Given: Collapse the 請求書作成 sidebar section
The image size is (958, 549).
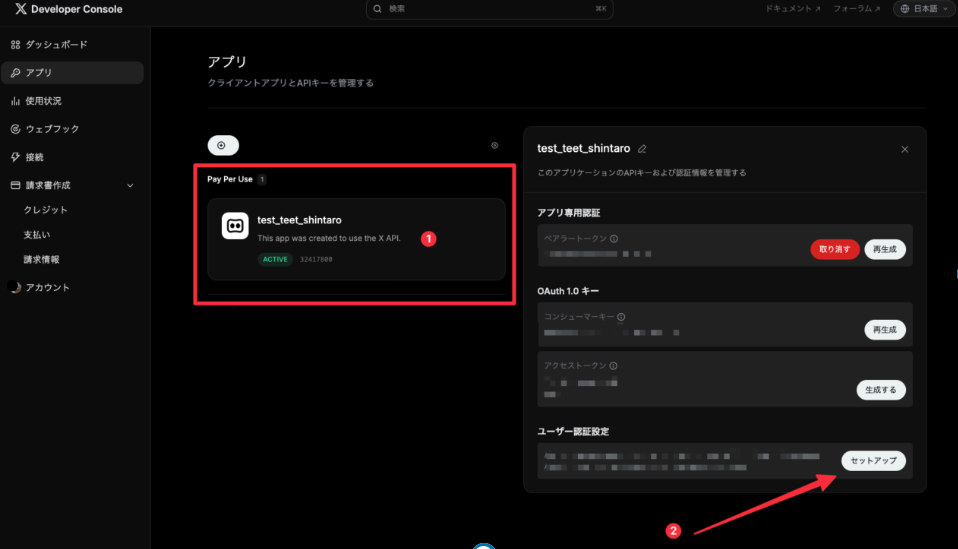Looking at the screenshot, I should click(x=130, y=185).
